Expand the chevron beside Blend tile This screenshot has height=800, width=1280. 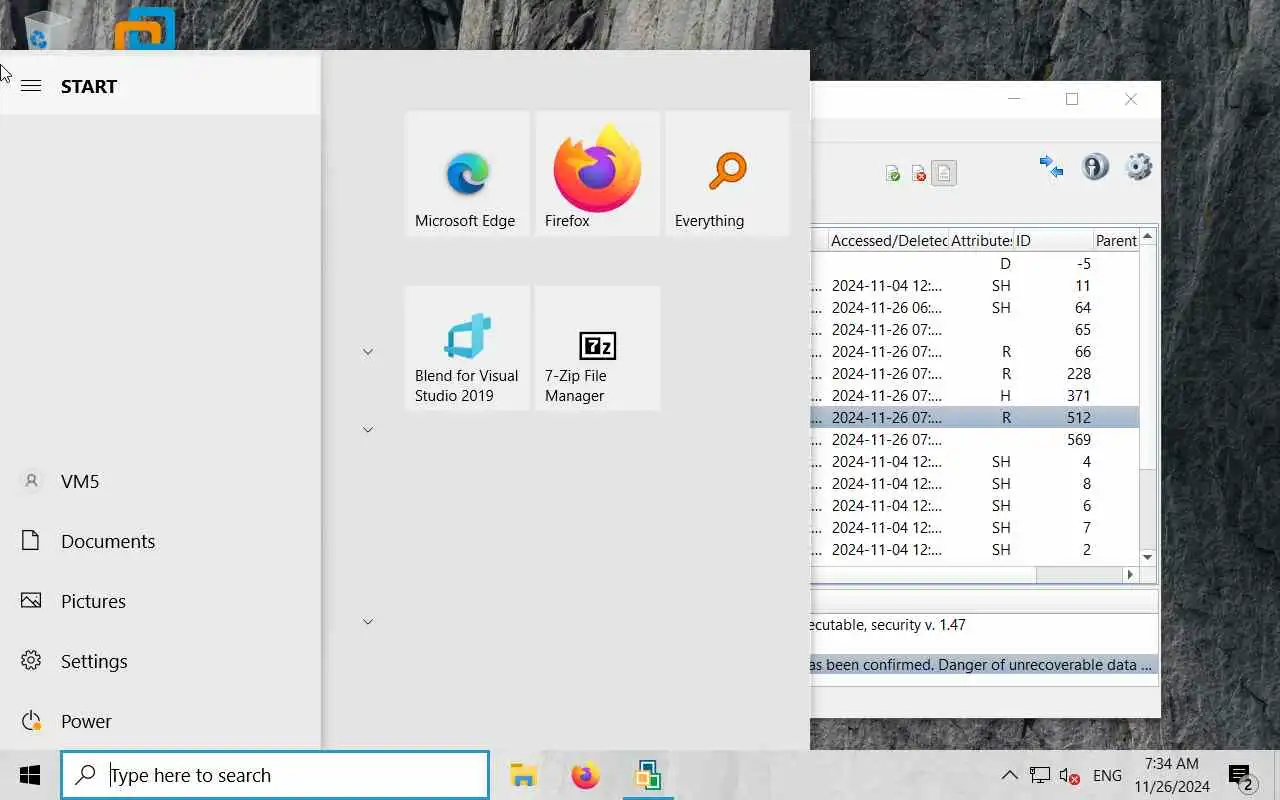click(368, 352)
